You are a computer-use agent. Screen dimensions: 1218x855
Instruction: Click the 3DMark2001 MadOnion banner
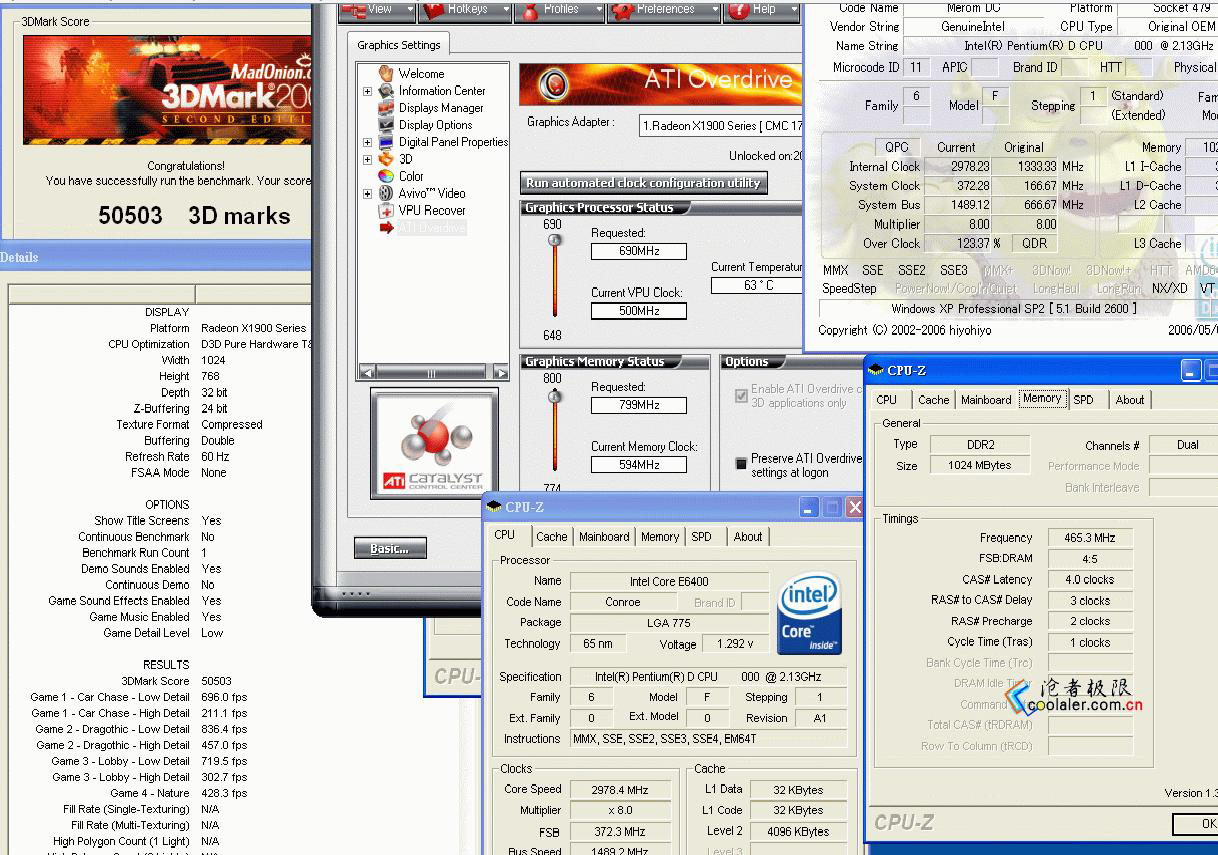tap(167, 89)
